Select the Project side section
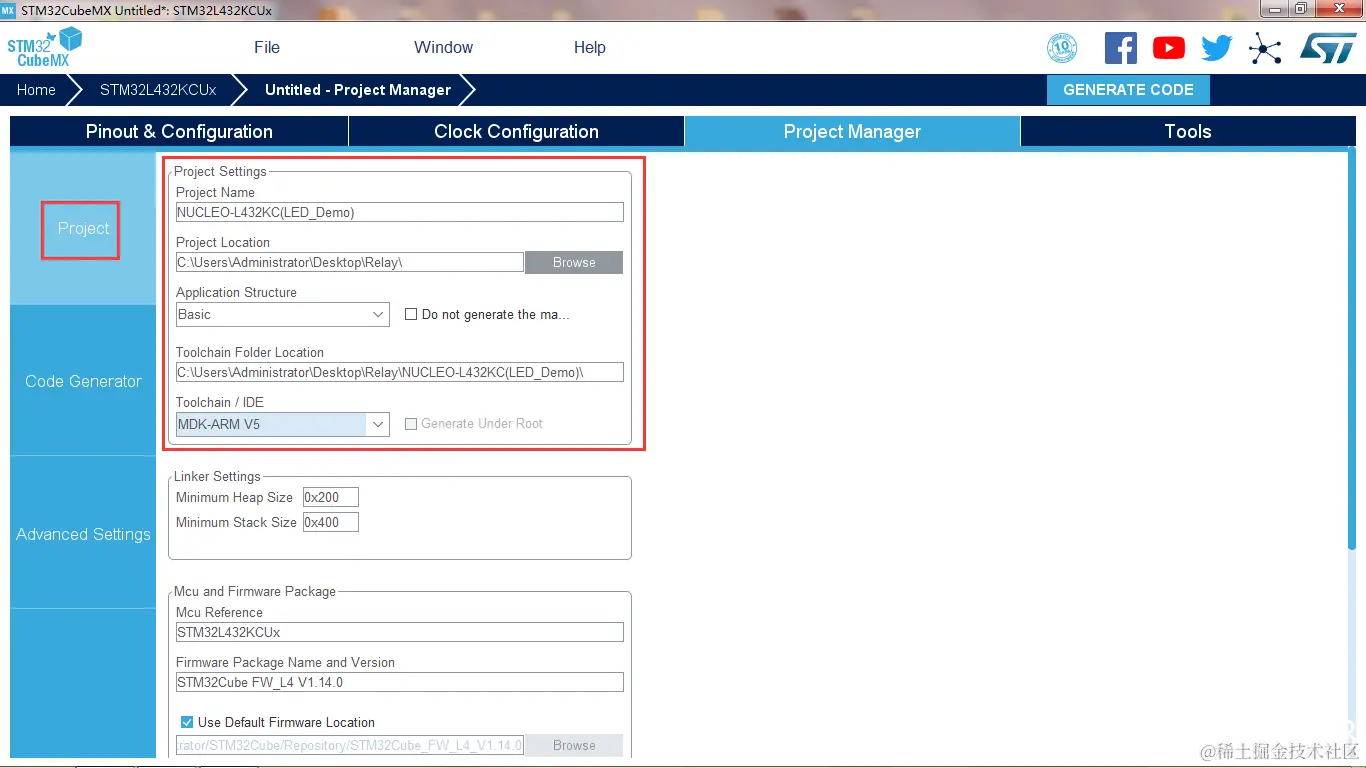 83,229
